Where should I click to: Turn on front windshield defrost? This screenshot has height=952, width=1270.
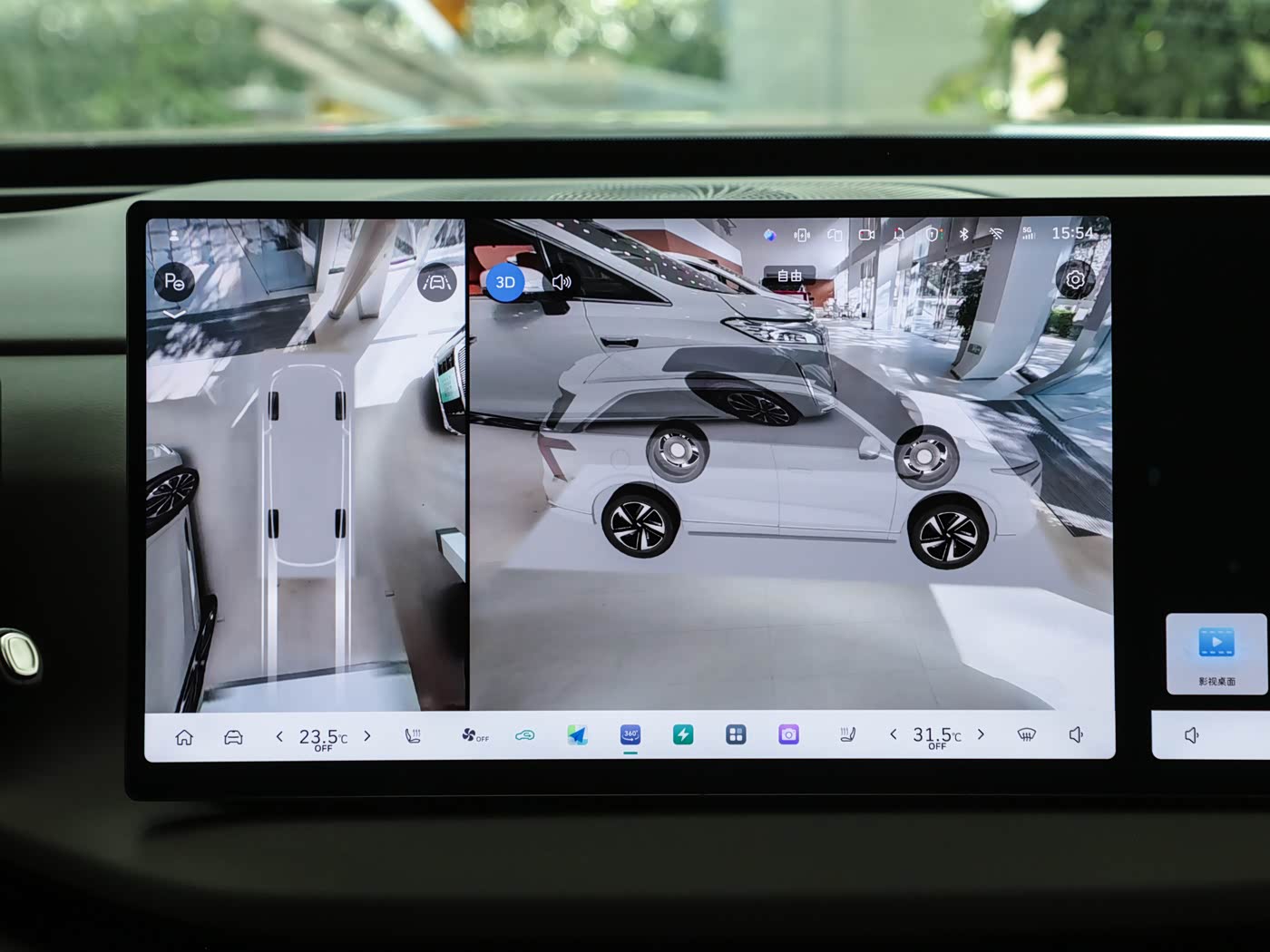tap(1026, 735)
